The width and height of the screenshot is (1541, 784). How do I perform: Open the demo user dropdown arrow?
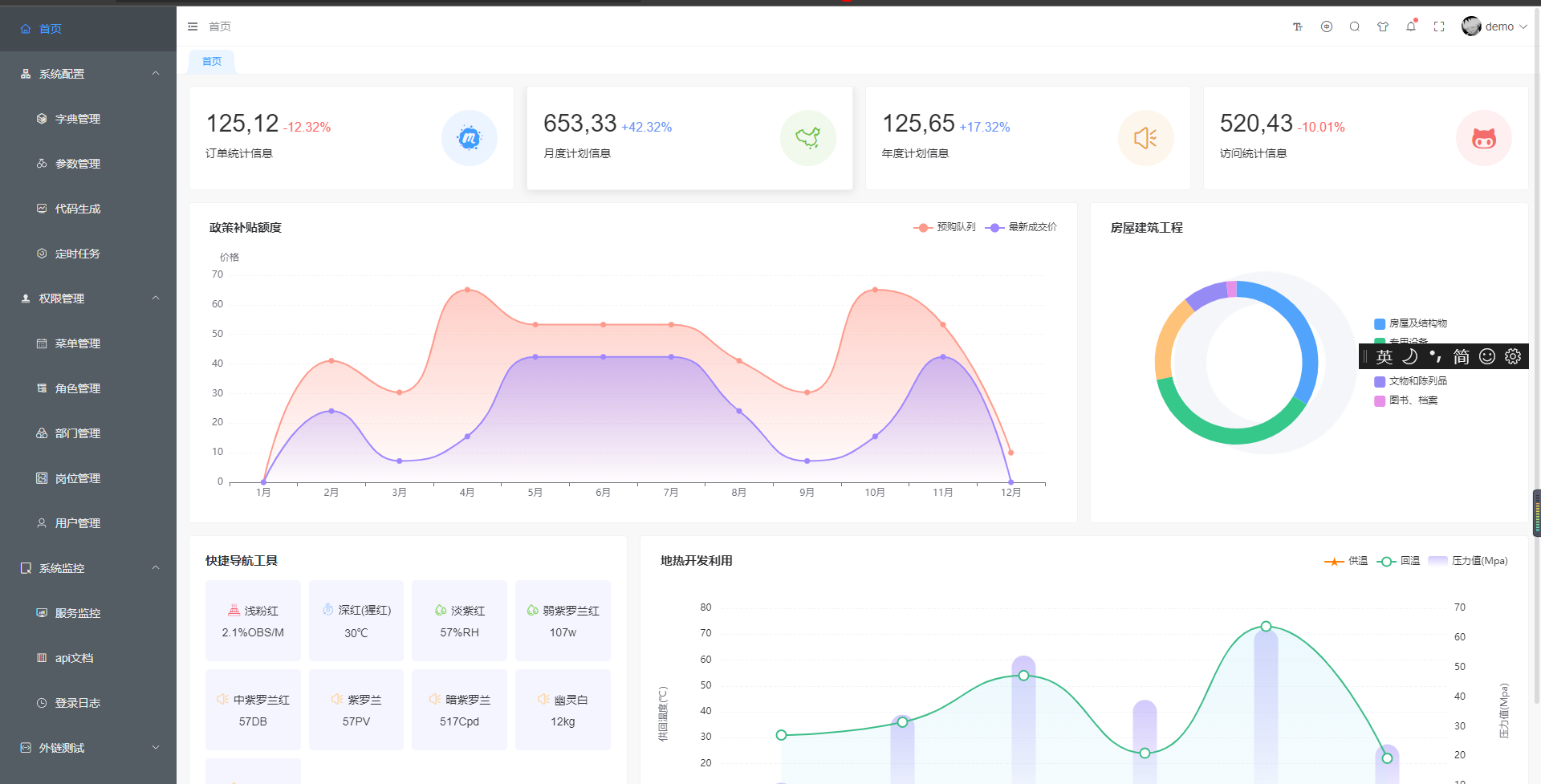click(x=1523, y=27)
